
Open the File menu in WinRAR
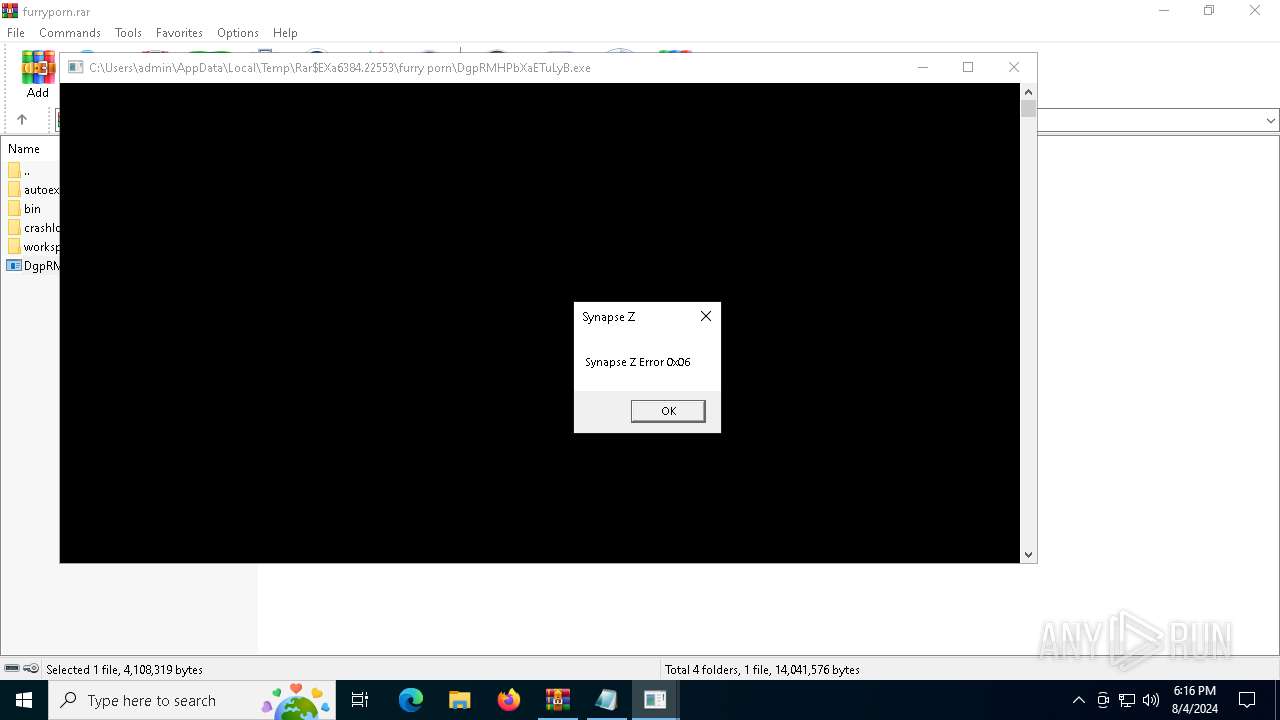(x=16, y=32)
